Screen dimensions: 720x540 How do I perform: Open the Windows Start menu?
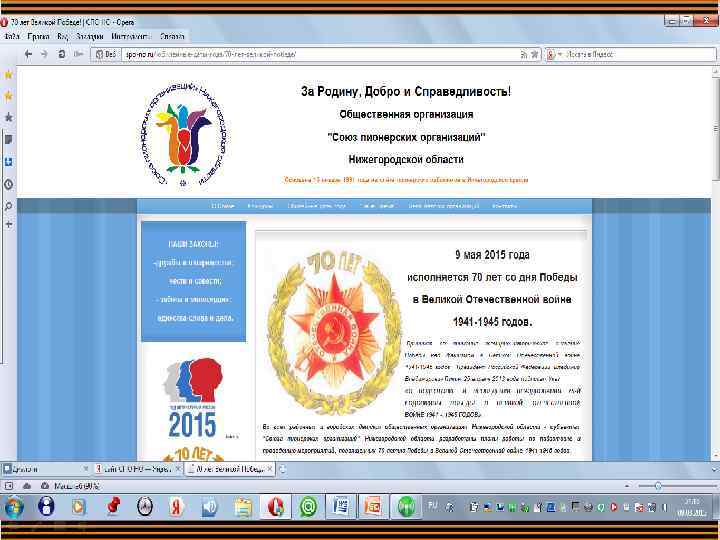tap(13, 507)
